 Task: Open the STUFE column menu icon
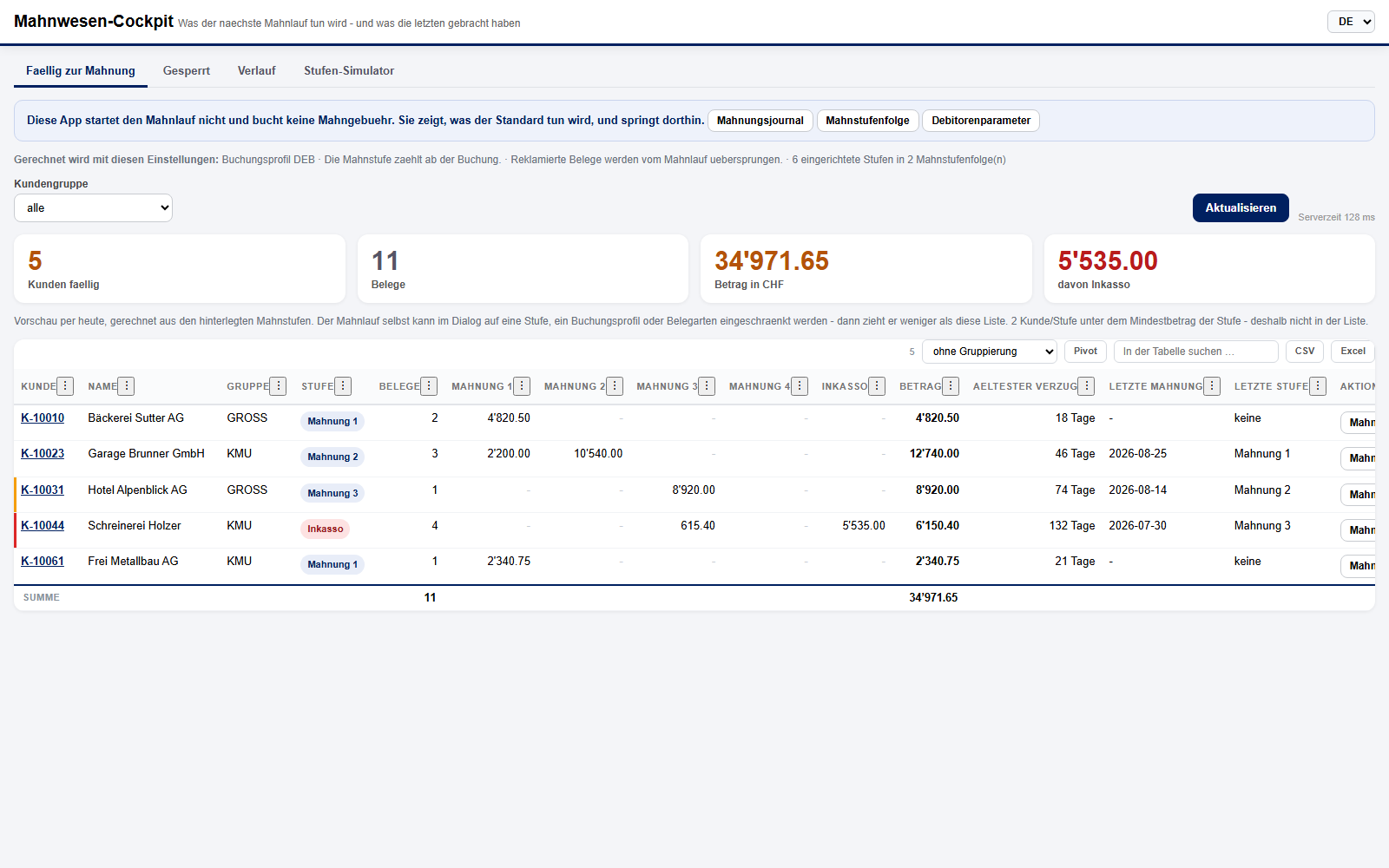tap(343, 386)
